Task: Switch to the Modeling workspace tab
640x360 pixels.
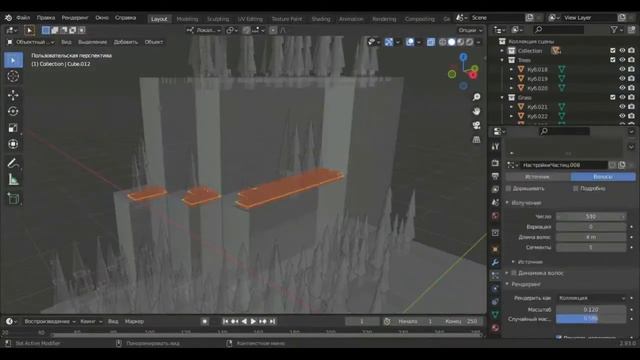Action: click(x=187, y=19)
